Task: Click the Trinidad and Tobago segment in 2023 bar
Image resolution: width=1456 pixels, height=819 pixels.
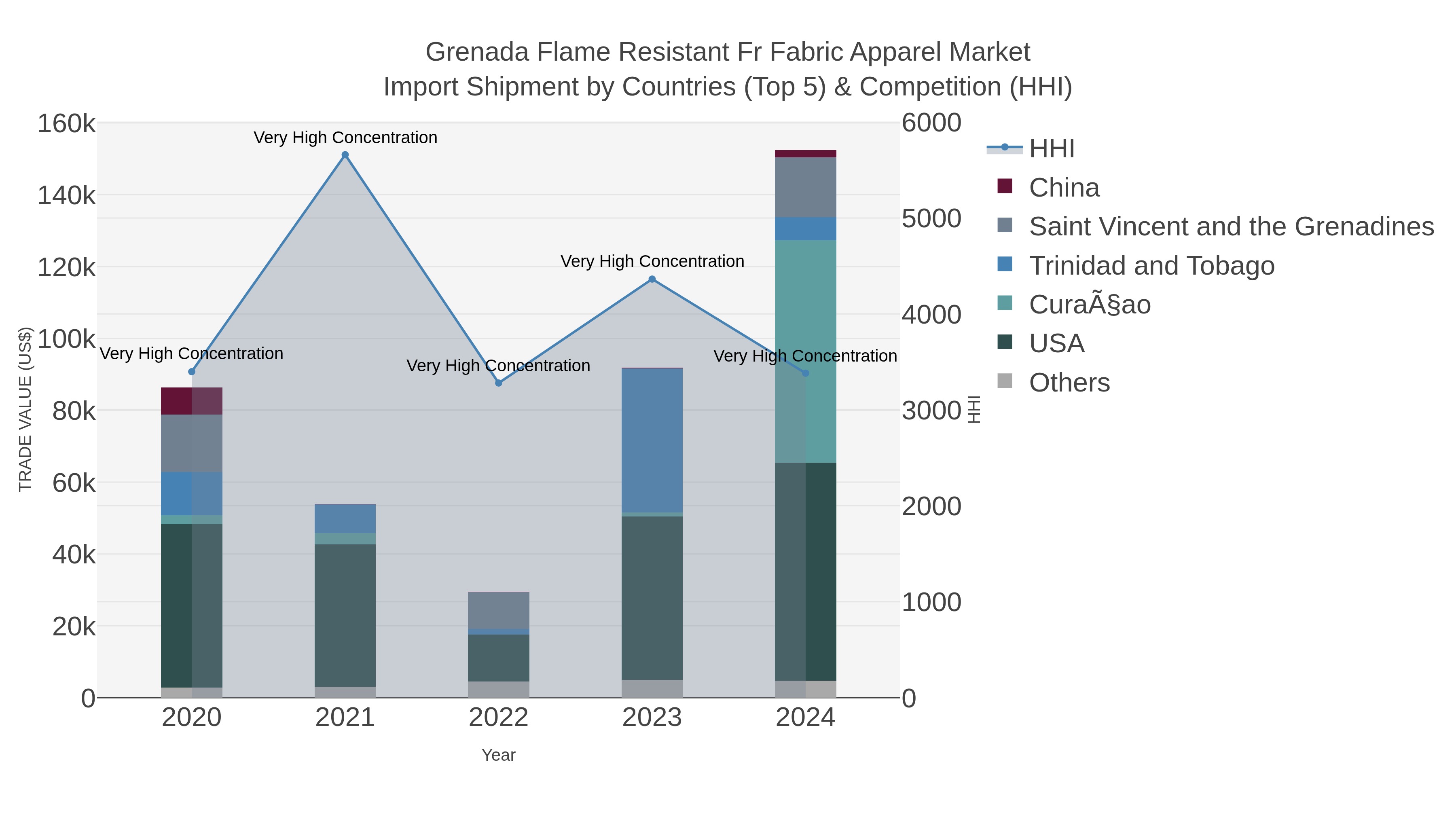Action: (x=652, y=440)
